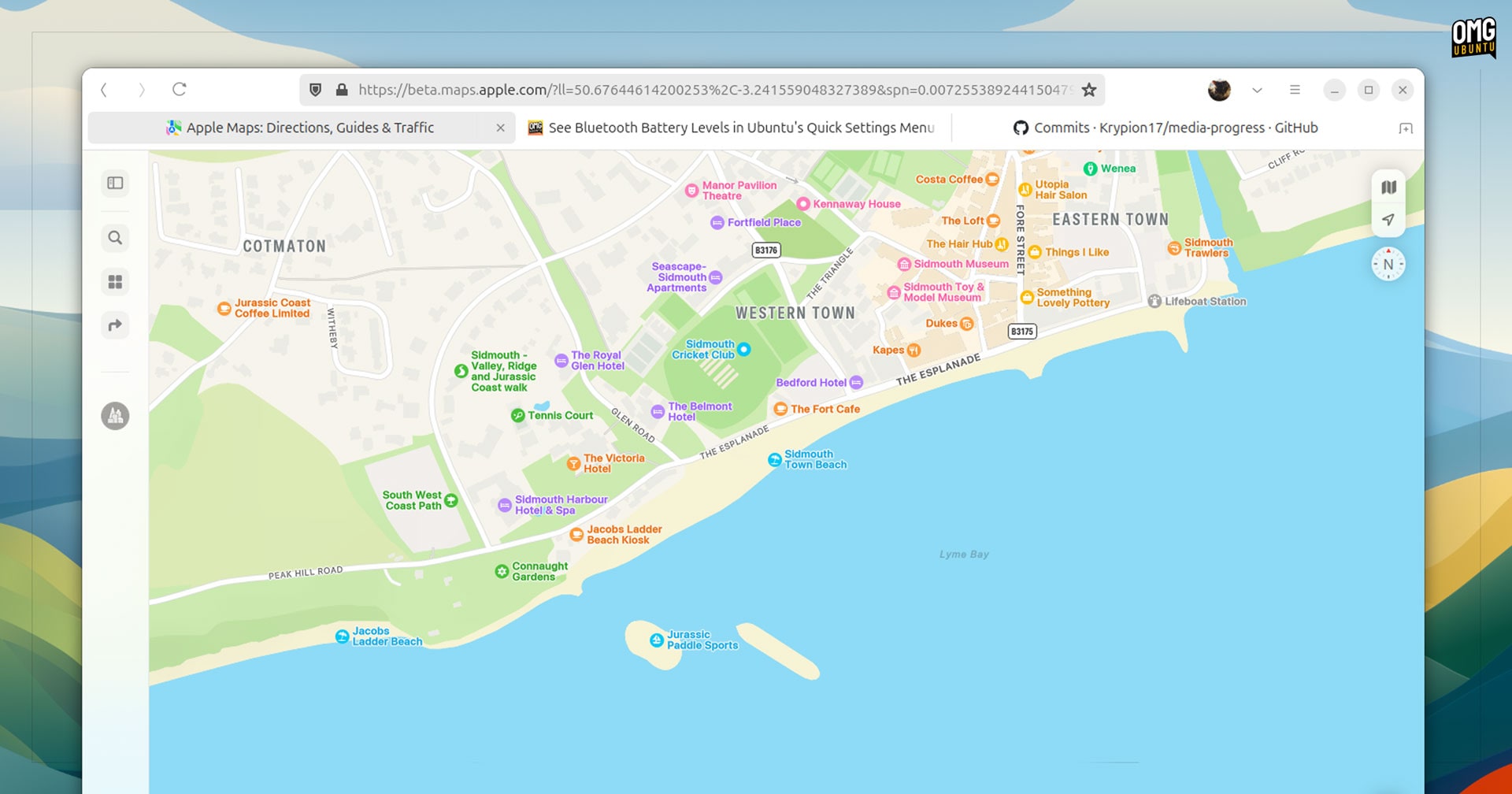Select the Bedford Hotel pin
This screenshot has height=794, width=1512.
pyautogui.click(x=856, y=383)
